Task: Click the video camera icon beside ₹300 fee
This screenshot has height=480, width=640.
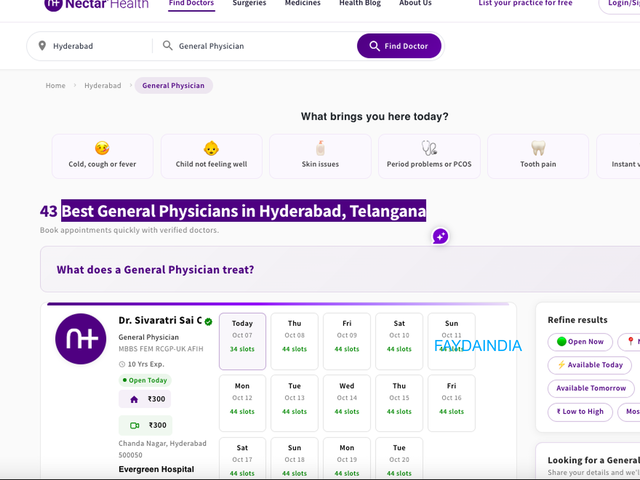Action: tap(134, 425)
